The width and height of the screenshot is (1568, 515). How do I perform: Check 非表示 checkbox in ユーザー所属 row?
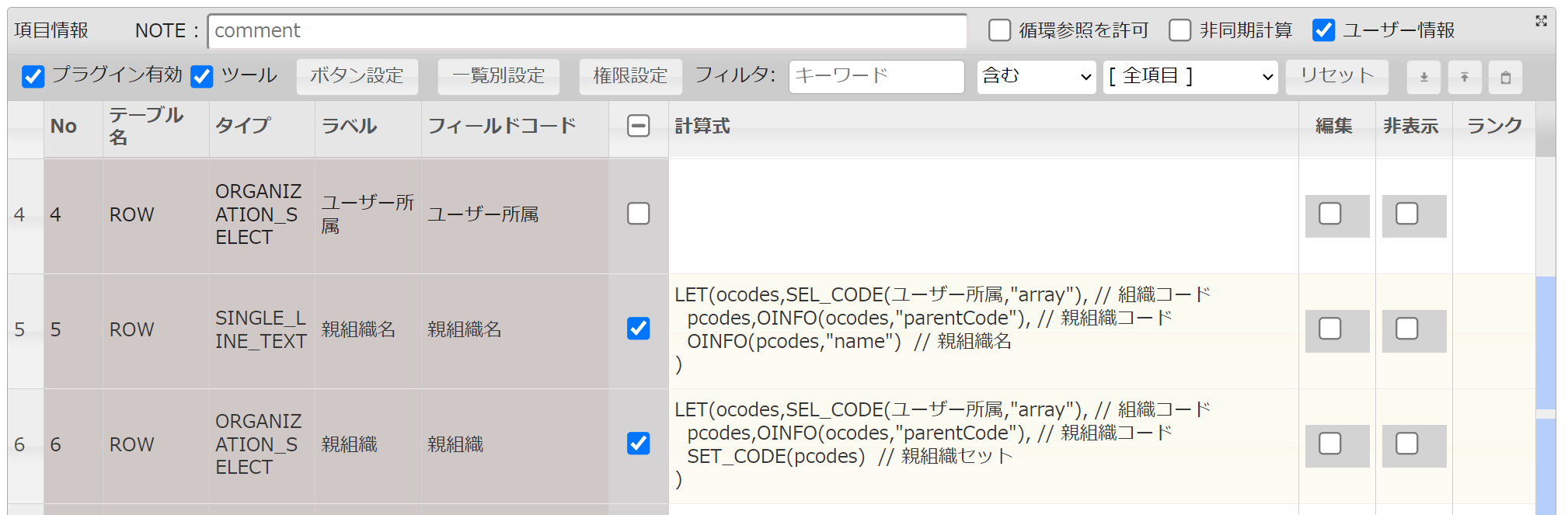point(1407,214)
